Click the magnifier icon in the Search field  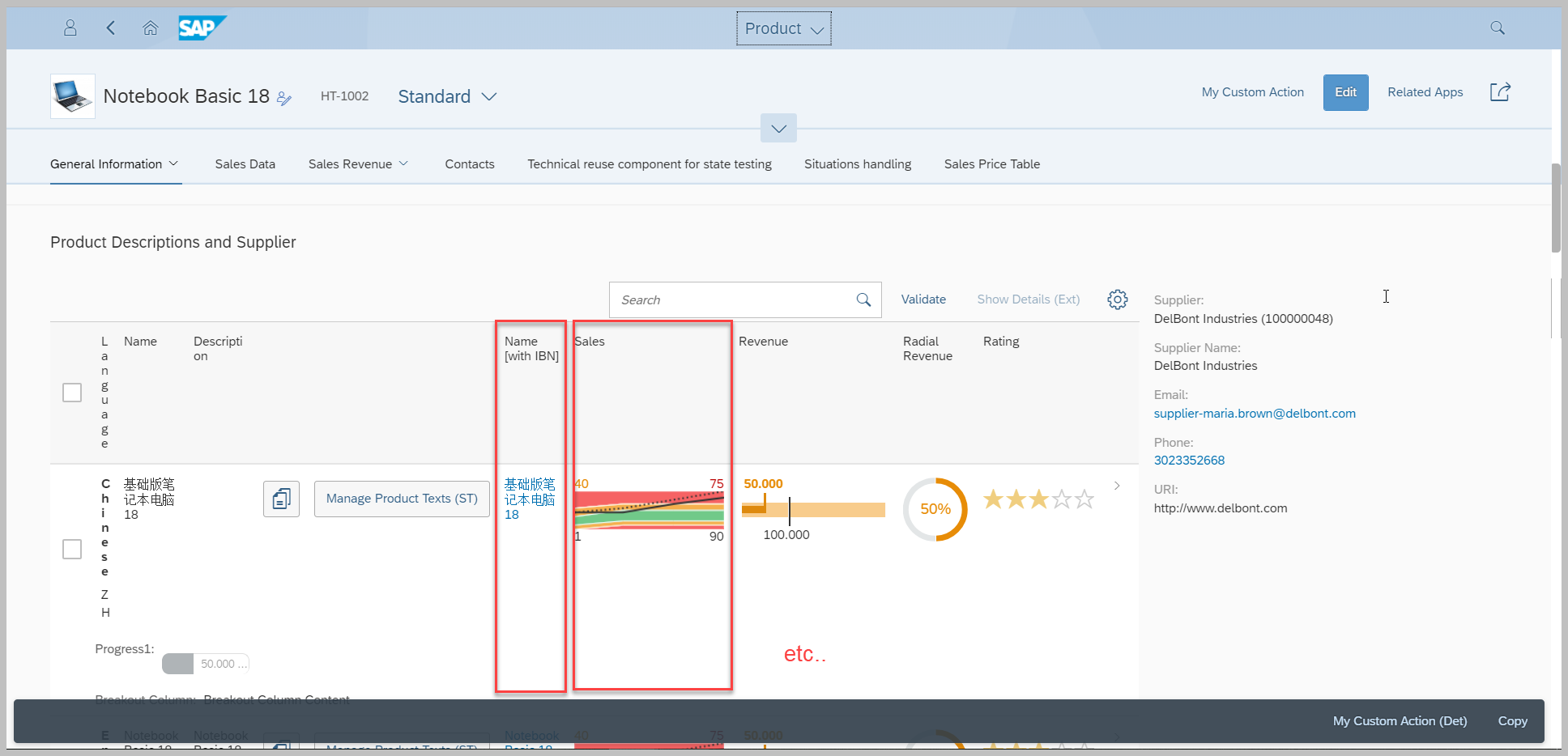click(863, 300)
